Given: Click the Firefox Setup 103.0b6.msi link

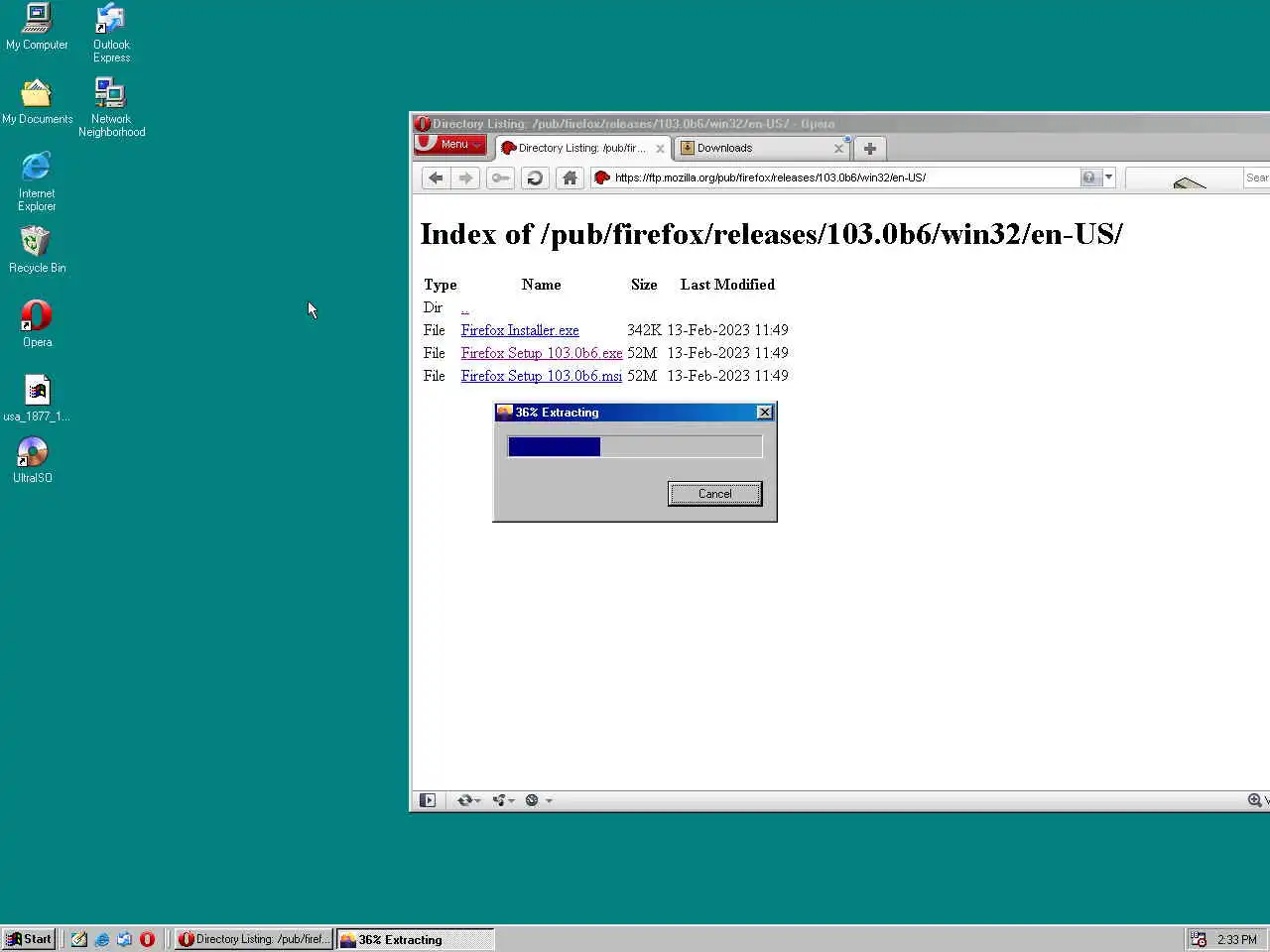Looking at the screenshot, I should tap(542, 376).
